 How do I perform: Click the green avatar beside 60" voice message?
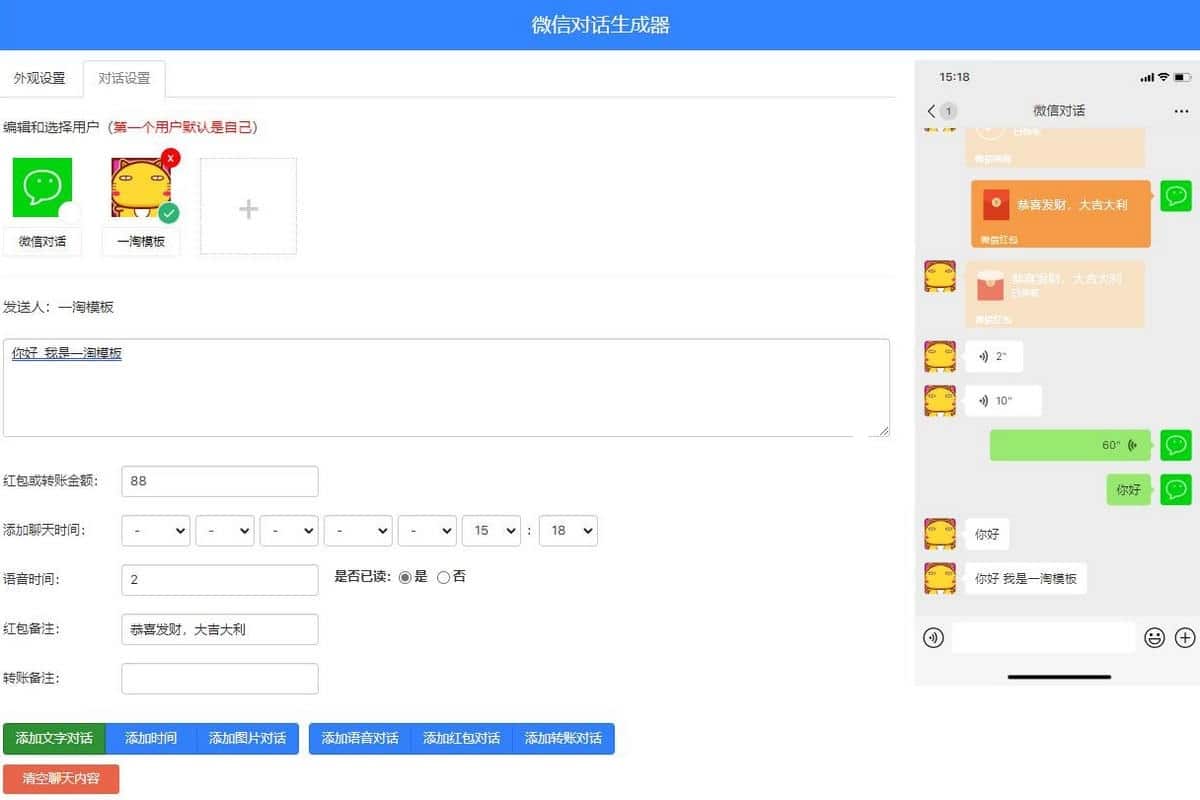pyautogui.click(x=1176, y=445)
